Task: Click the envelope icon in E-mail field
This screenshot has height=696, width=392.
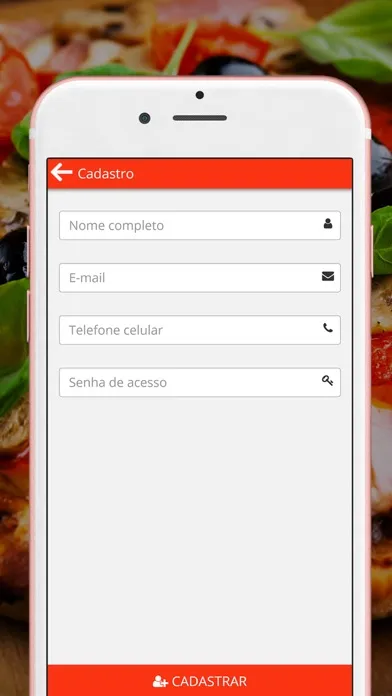Action: click(x=328, y=277)
